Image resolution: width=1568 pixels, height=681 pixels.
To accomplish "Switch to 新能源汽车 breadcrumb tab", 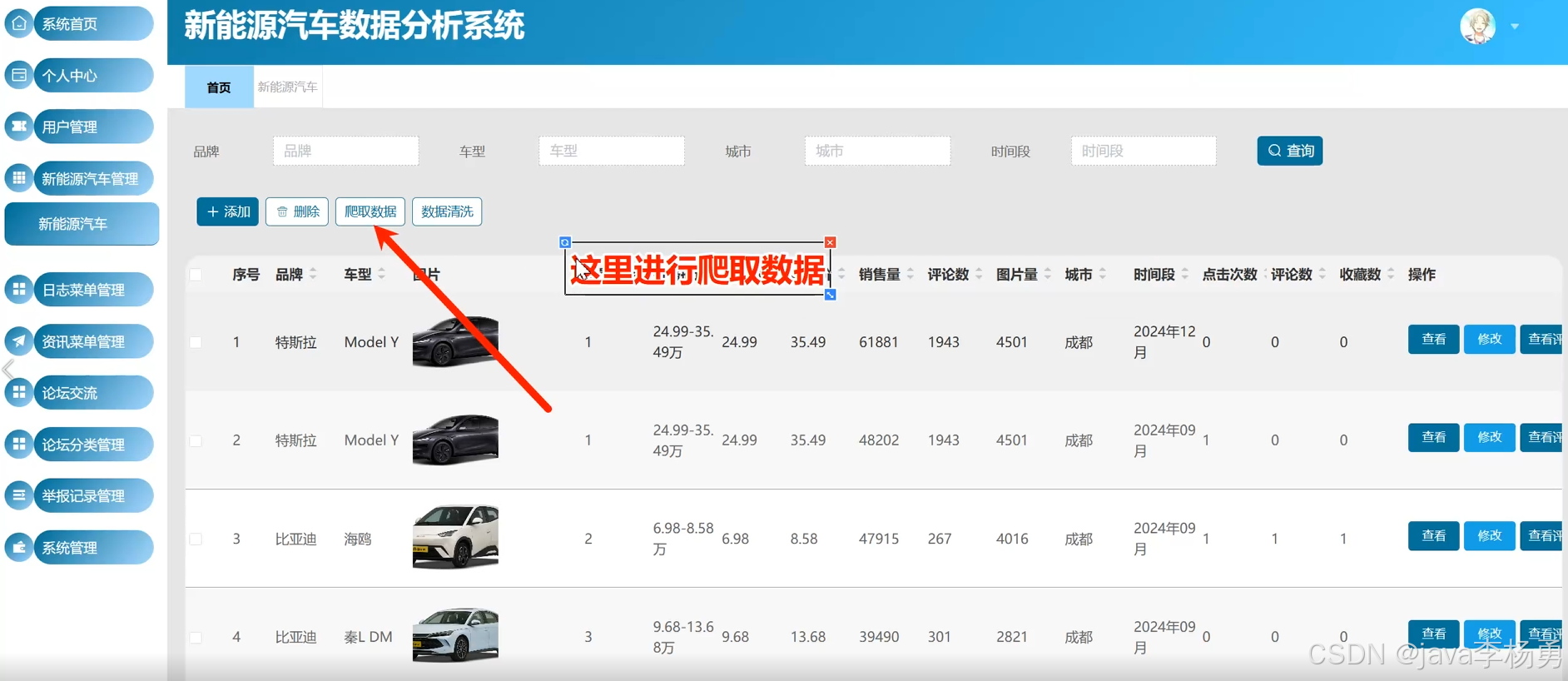I will coord(287,87).
